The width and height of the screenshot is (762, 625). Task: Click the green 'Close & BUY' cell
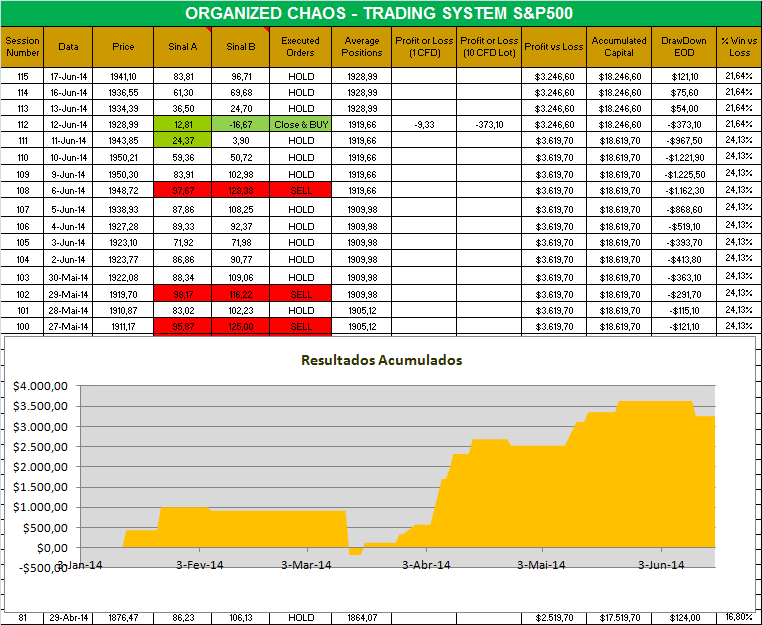pos(300,124)
